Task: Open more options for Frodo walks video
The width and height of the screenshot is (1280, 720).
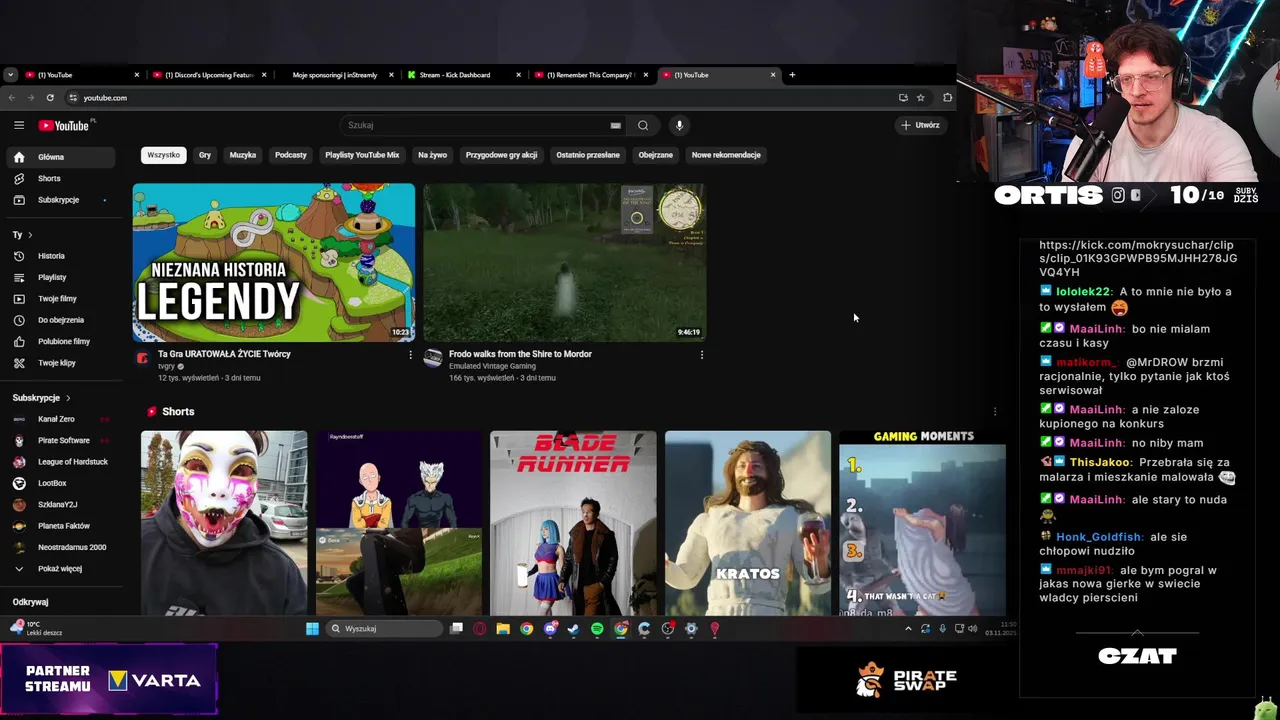Action: point(701,354)
